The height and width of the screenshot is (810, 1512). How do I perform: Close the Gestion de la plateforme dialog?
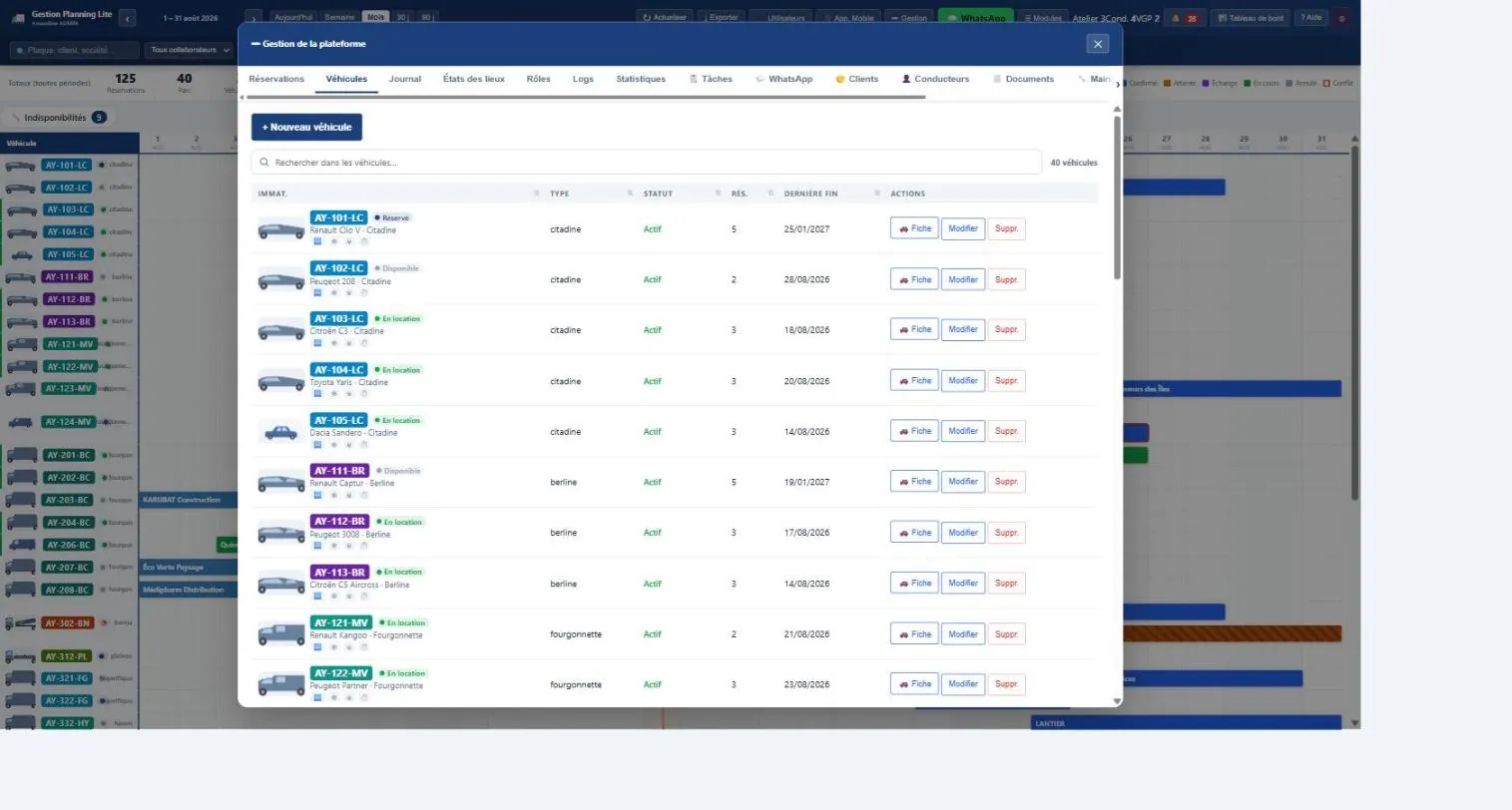pos(1098,44)
